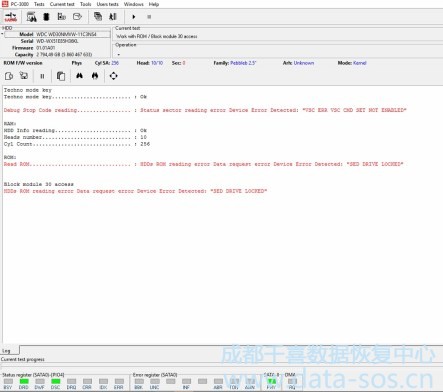Image resolution: width=443 pixels, height=392 pixels.
Task: Click the first document icon in the log toolbar
Action: click(x=9, y=76)
